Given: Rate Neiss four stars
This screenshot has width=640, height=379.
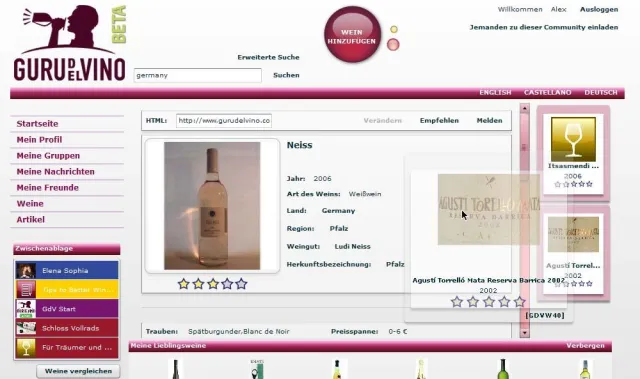Looking at the screenshot, I should point(227,284).
